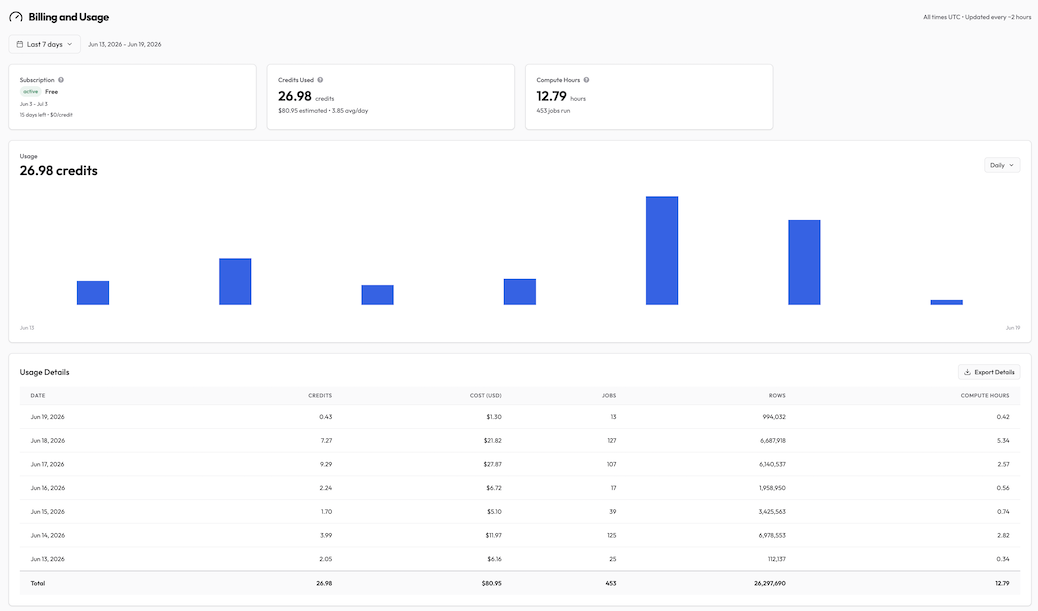Click the Credits Used info help icon
The image size is (1038, 611).
click(x=320, y=80)
